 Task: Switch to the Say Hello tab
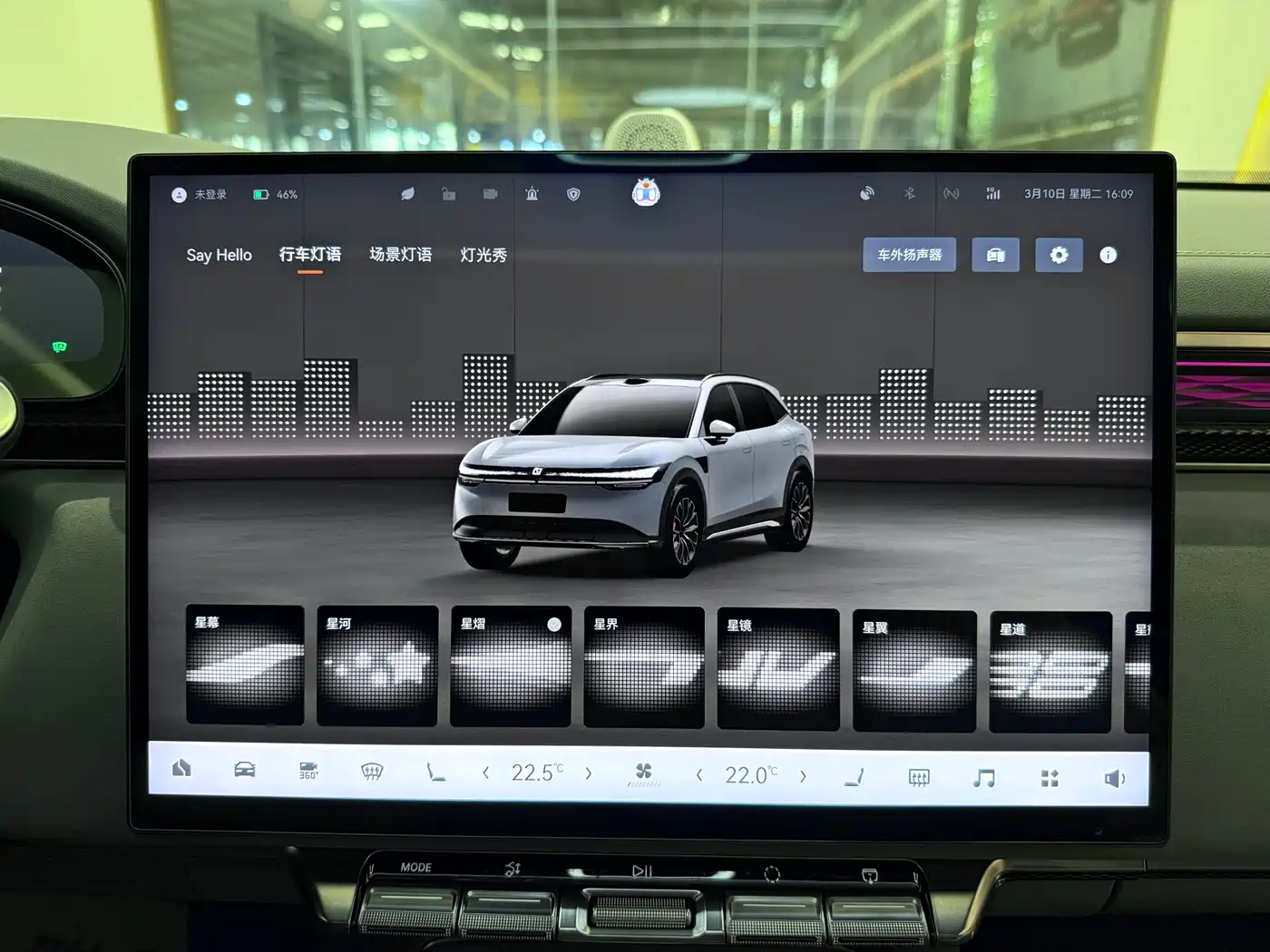(219, 256)
